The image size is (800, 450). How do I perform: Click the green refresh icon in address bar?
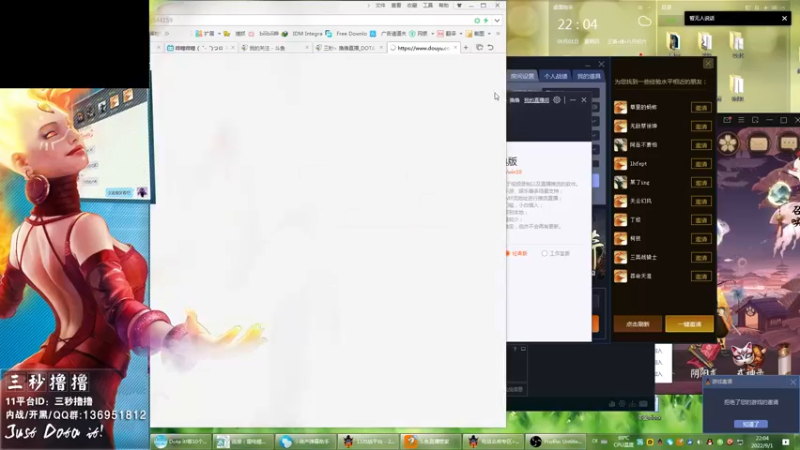click(477, 20)
